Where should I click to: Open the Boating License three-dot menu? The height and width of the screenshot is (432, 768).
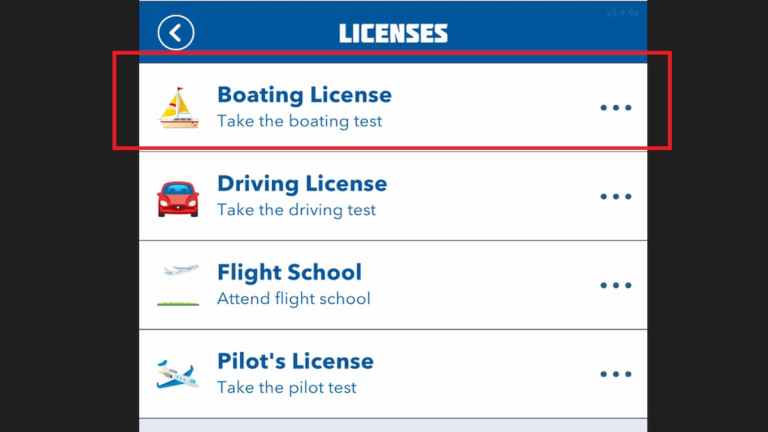(615, 107)
